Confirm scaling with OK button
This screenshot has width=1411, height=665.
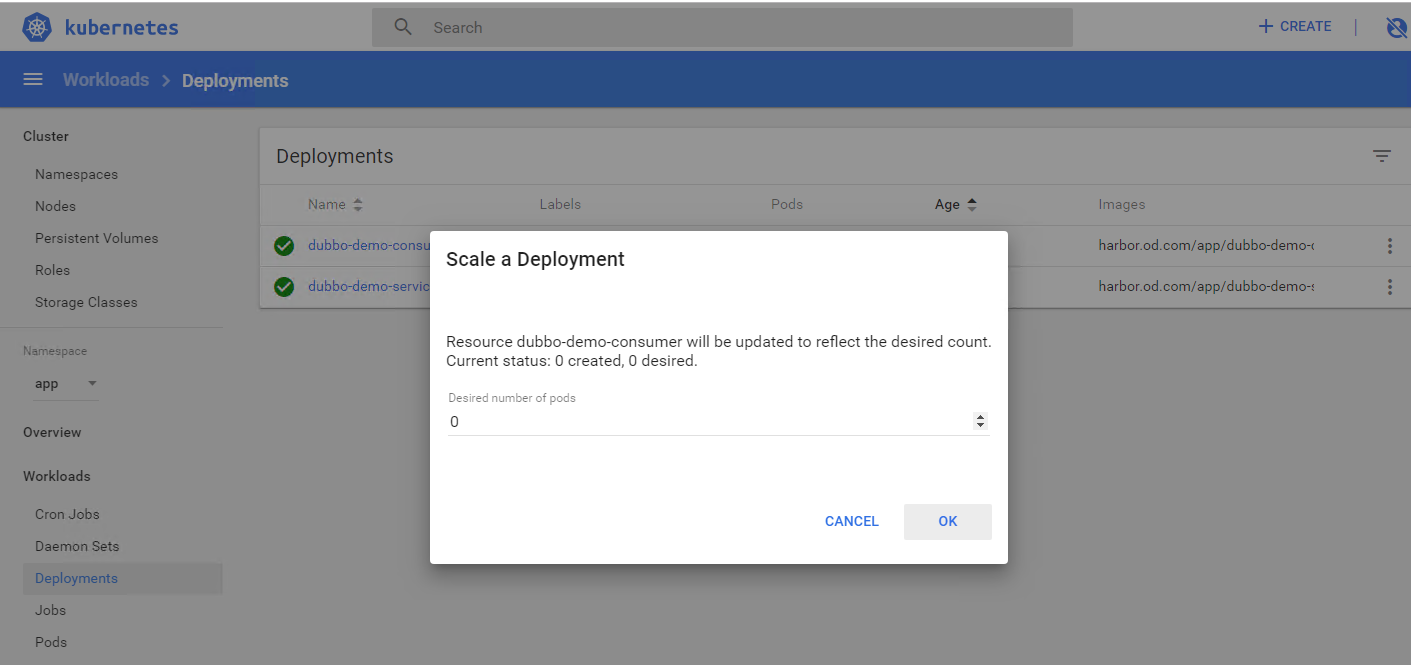point(947,521)
